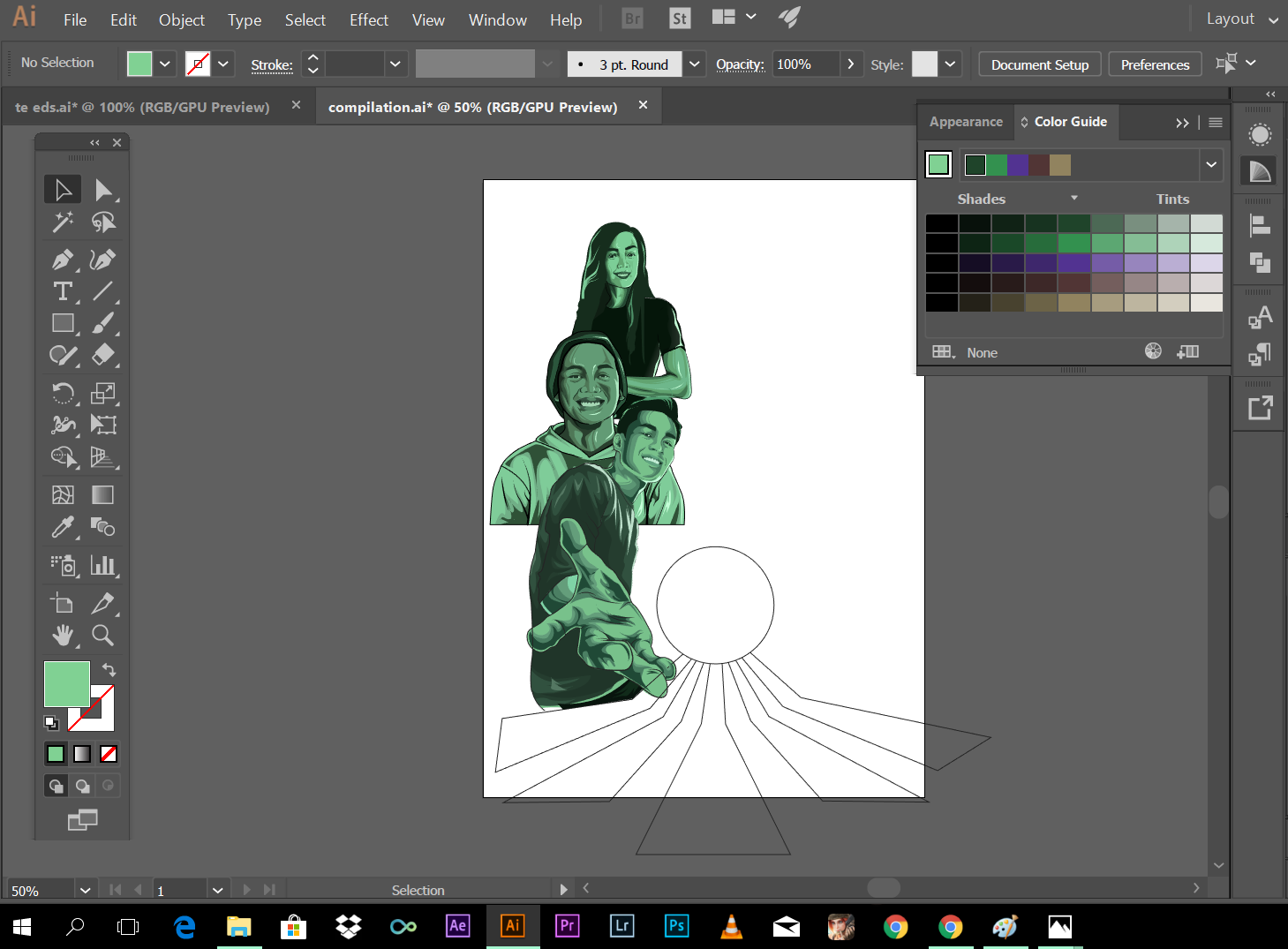Open the Preferences button

[x=1155, y=64]
